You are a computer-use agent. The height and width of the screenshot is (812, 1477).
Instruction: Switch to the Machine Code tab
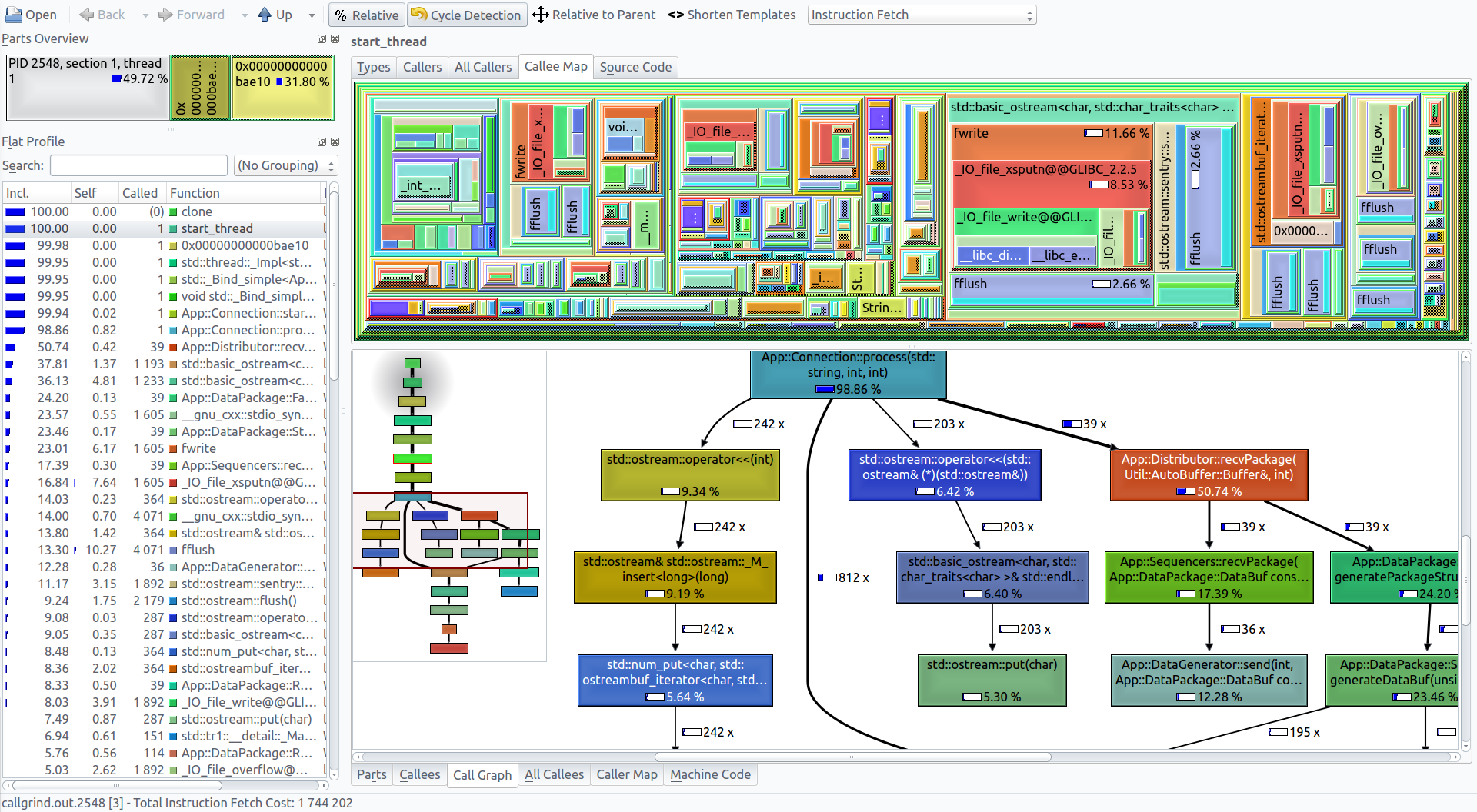(x=710, y=774)
